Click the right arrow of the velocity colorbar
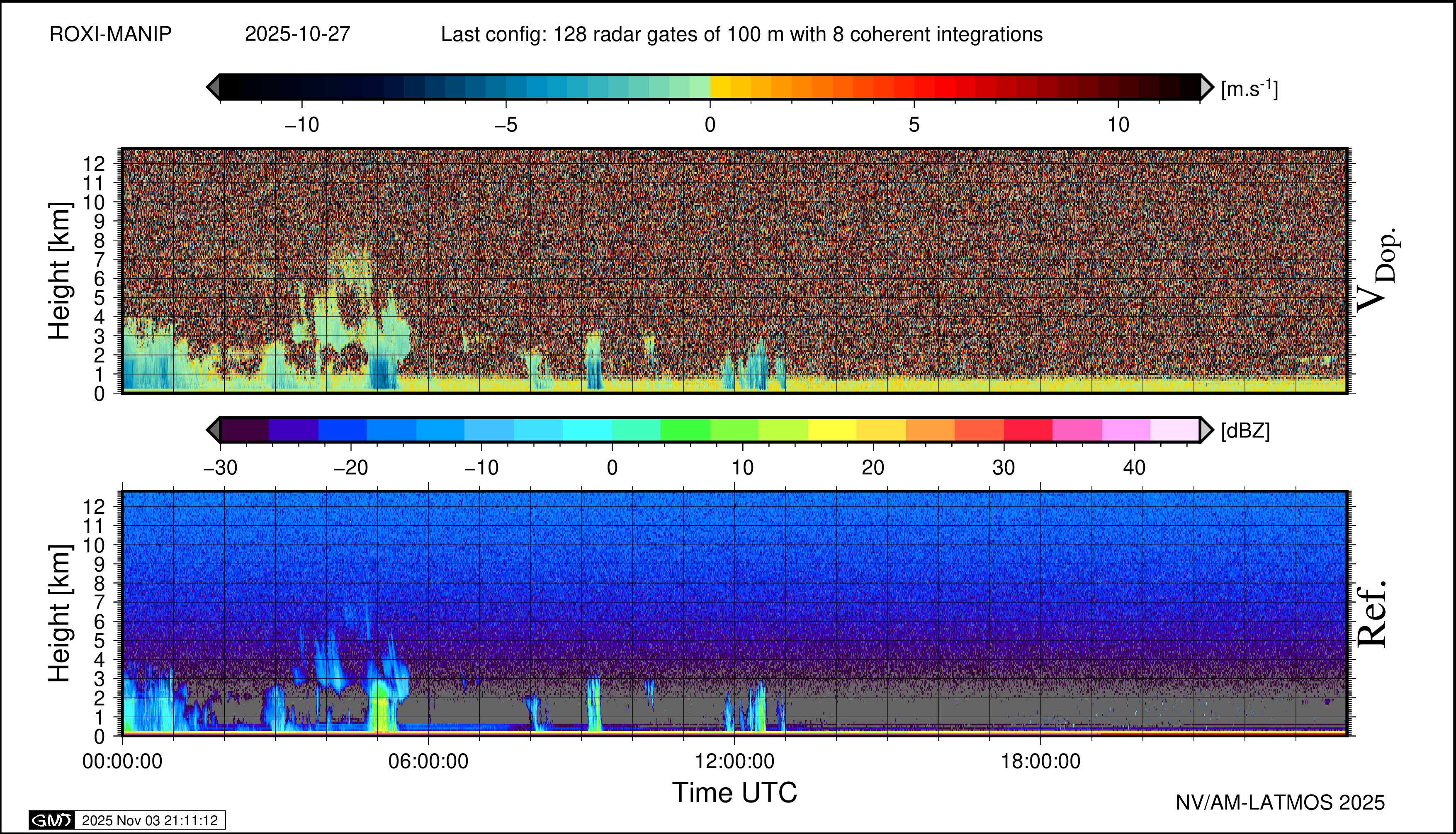 pyautogui.click(x=1206, y=87)
